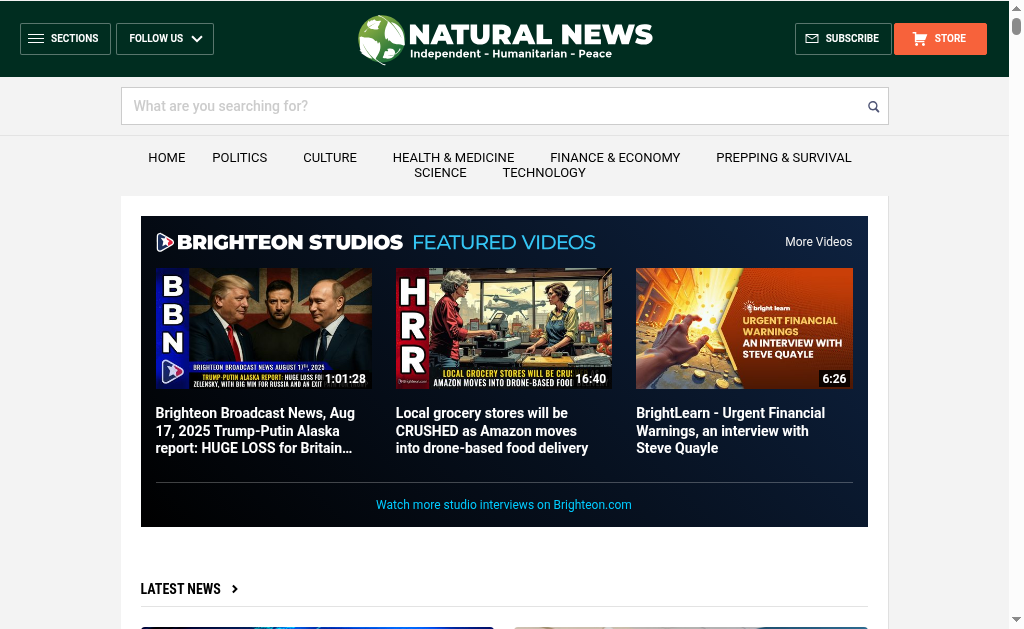Open 'BrightLearn - Urgent Financial Warnings' title
The height and width of the screenshot is (629, 1024).
730,430
